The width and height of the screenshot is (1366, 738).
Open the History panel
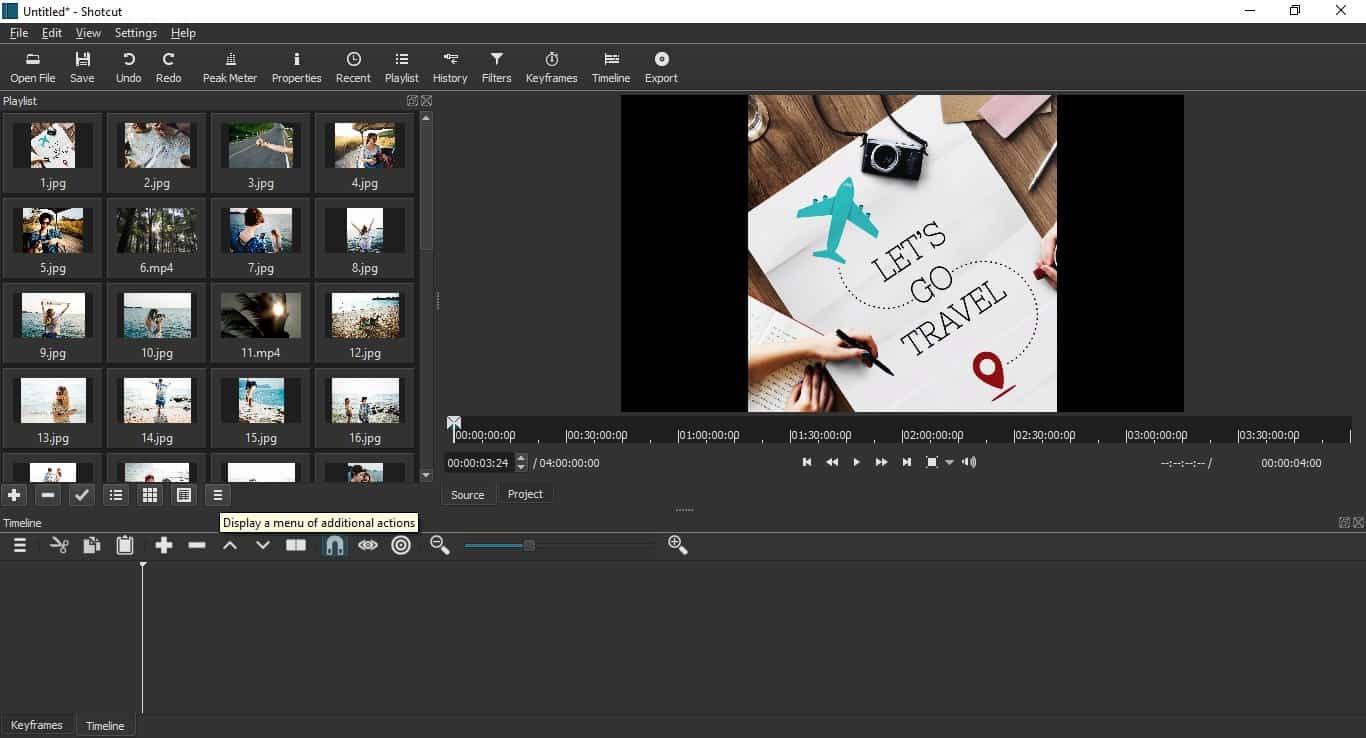[449, 66]
